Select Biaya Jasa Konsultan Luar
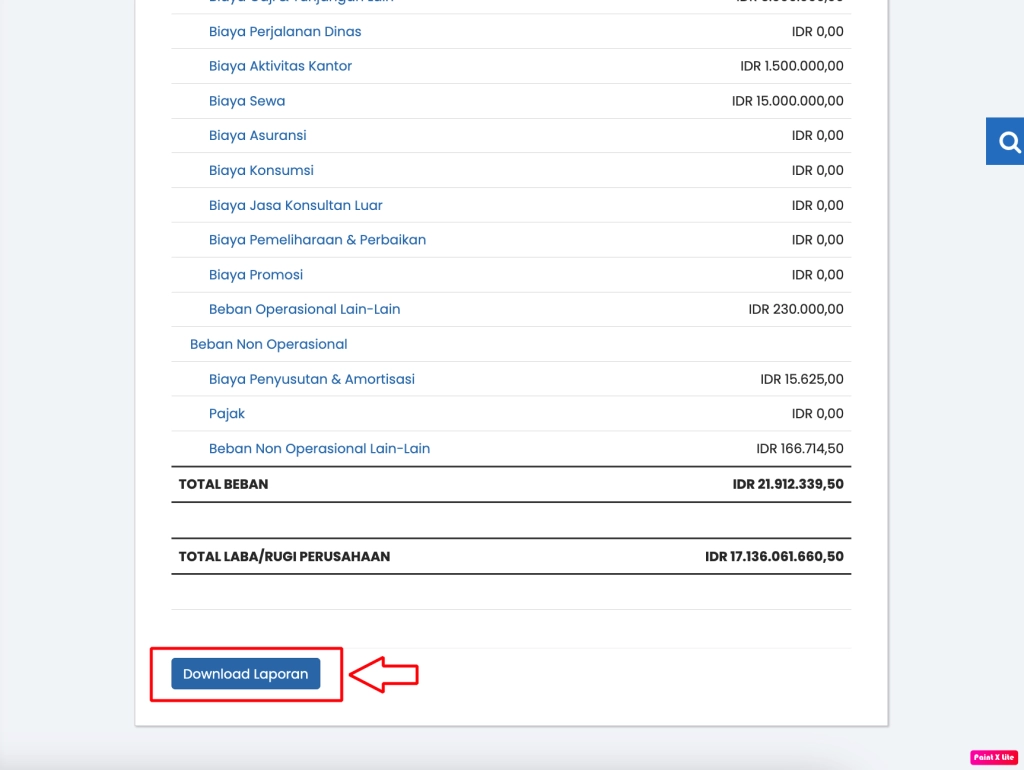The image size is (1024, 770). pos(295,205)
